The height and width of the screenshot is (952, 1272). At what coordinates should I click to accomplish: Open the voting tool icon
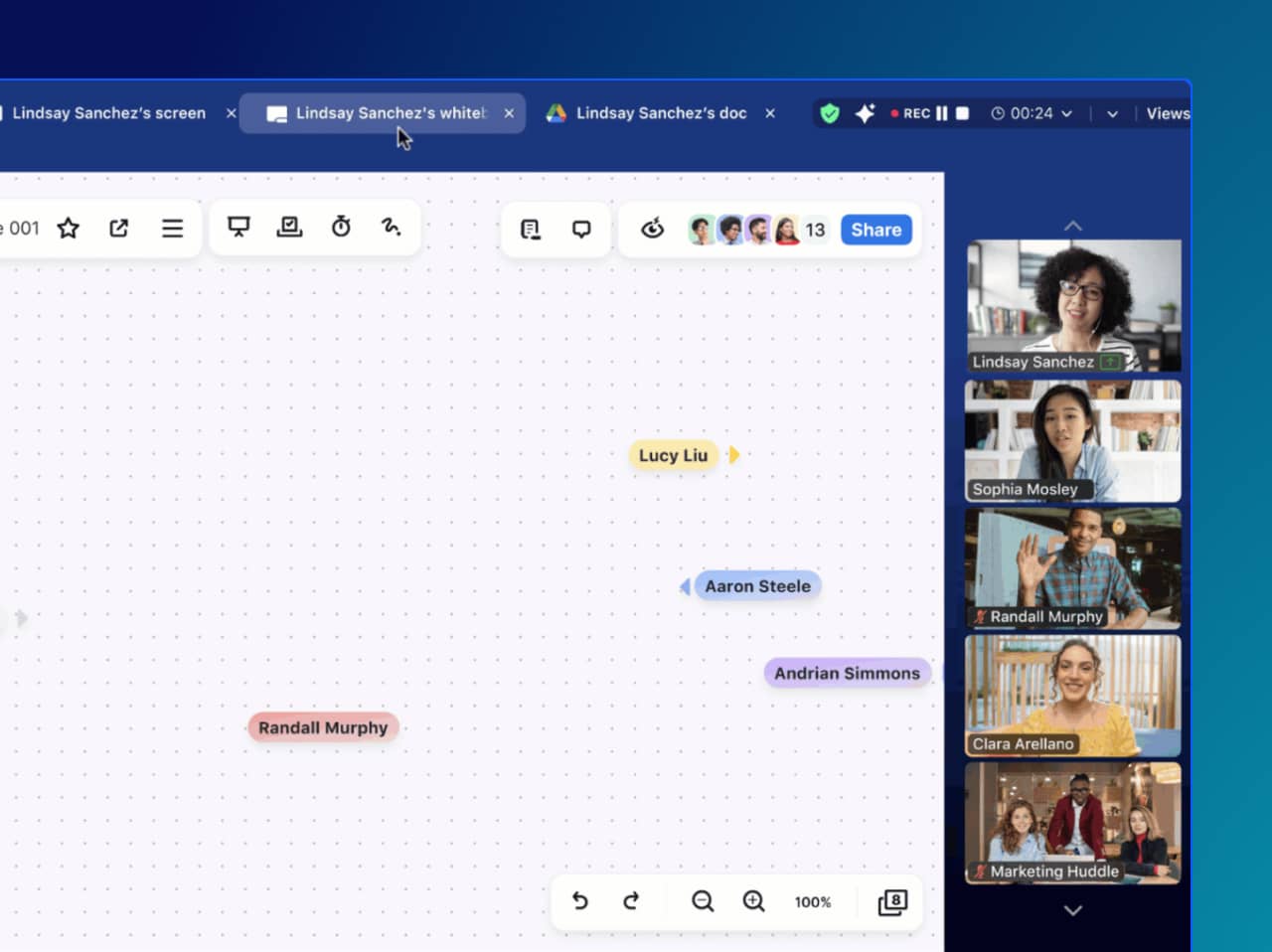(x=289, y=228)
